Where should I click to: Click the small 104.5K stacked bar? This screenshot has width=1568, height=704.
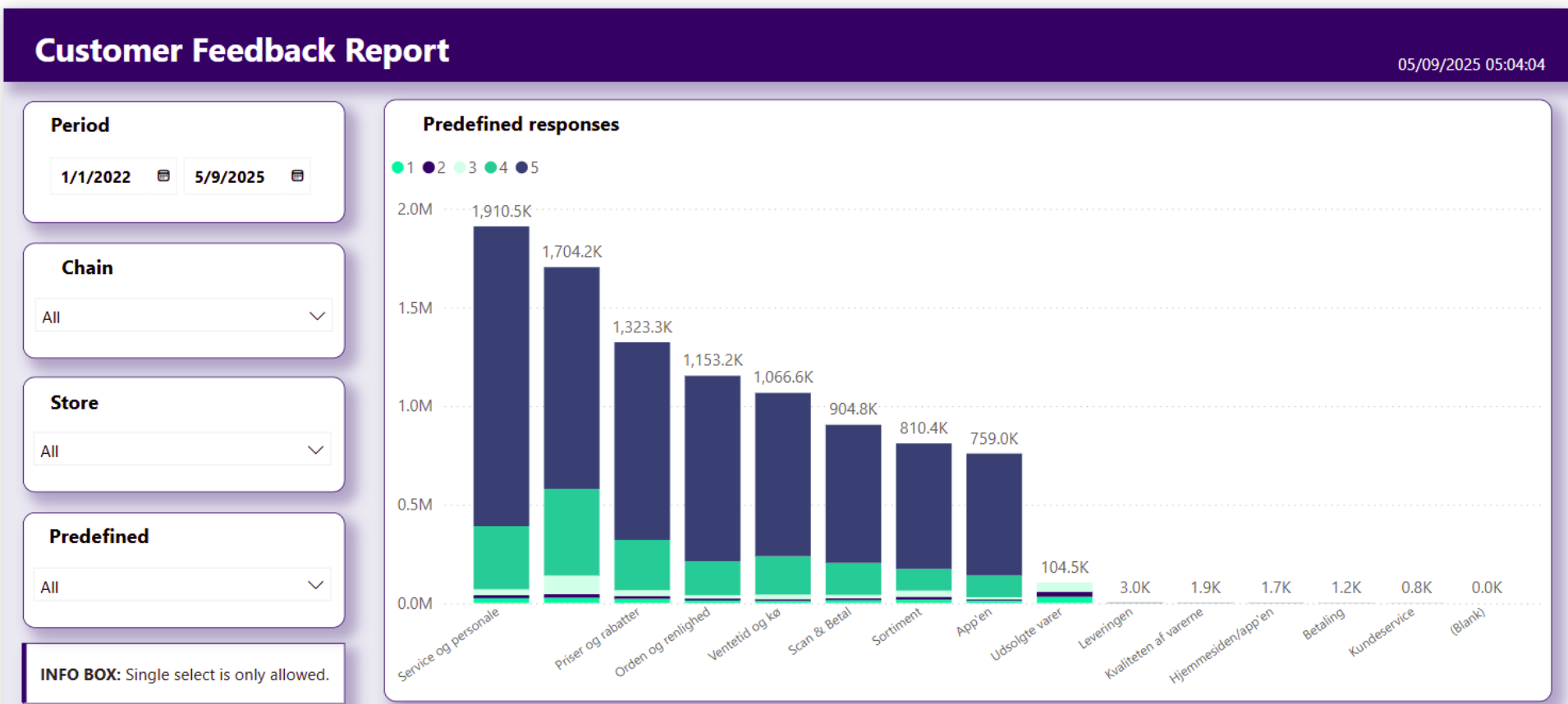tap(1065, 593)
